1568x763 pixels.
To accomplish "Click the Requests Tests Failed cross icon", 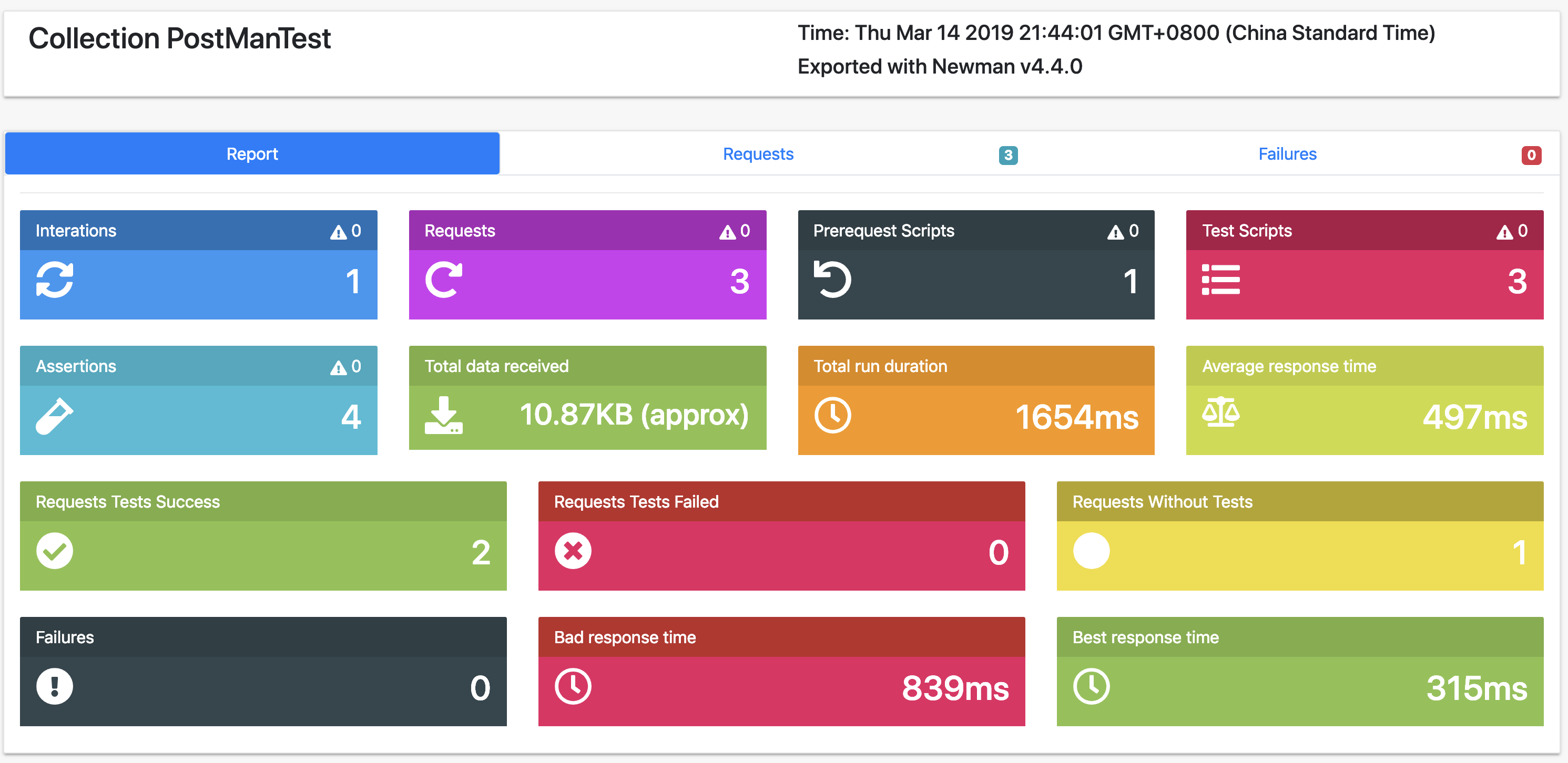I will click(573, 551).
